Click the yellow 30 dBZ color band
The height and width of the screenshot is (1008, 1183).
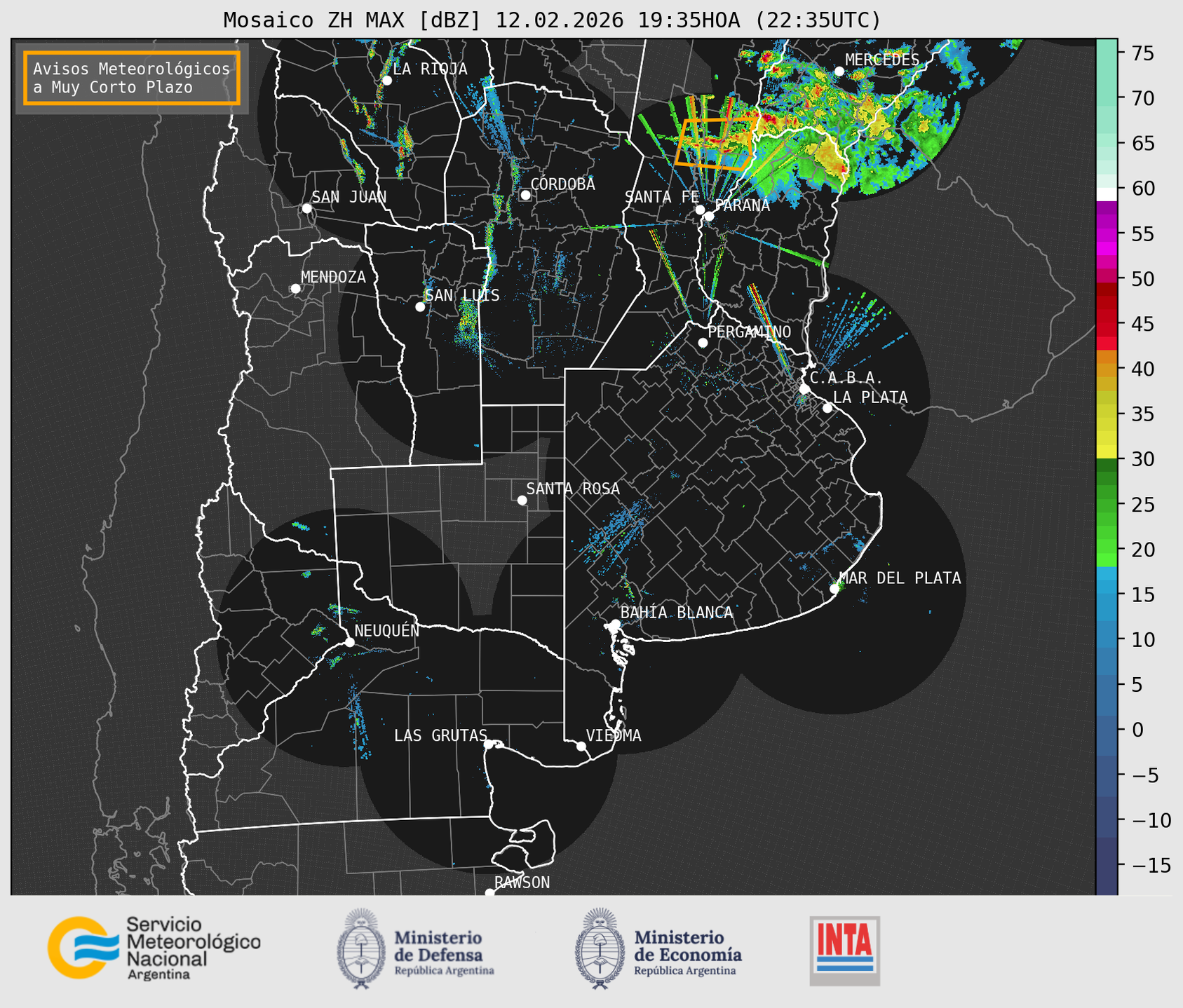click(1106, 454)
